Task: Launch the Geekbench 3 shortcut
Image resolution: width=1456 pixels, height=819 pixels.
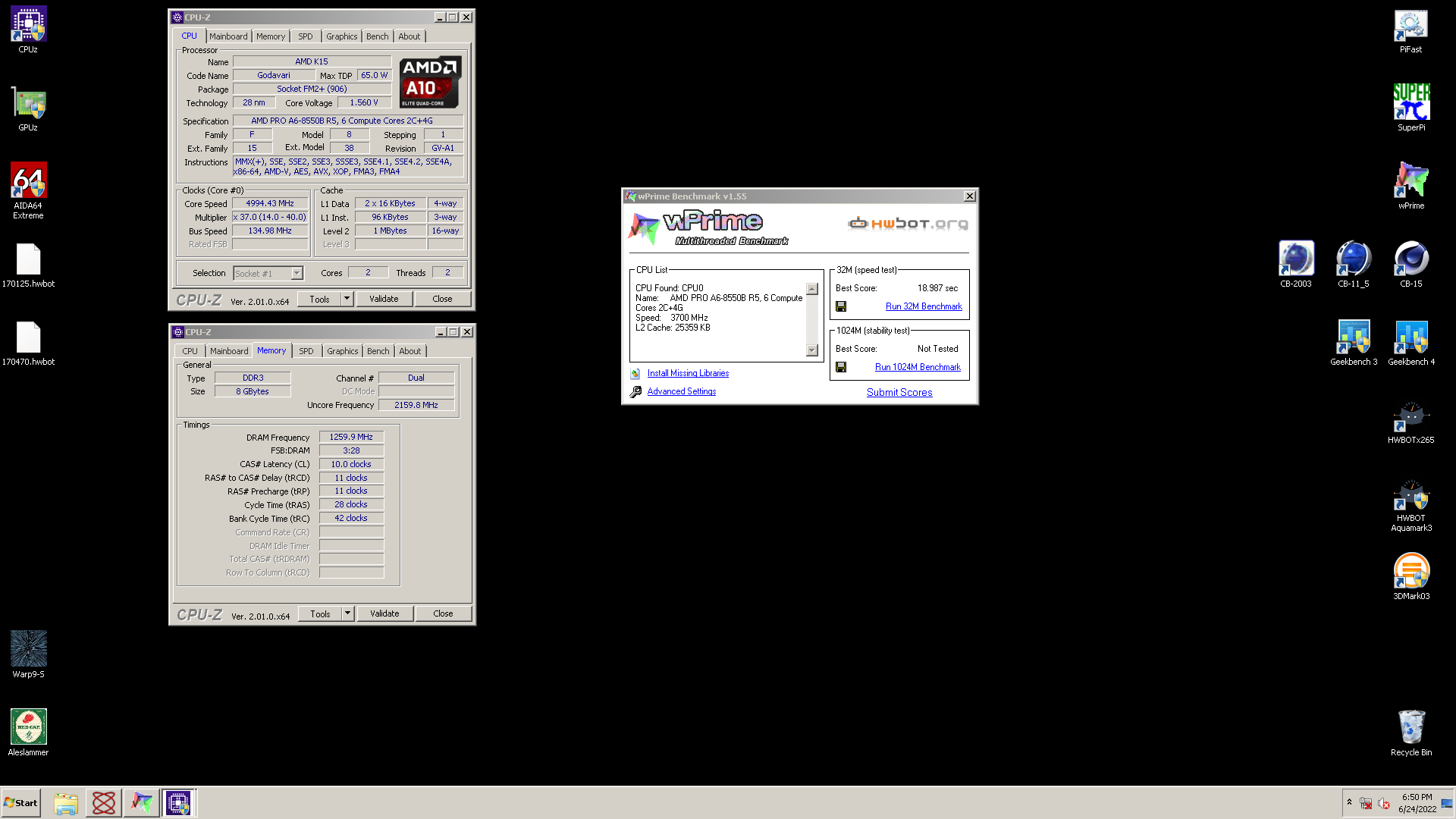Action: click(x=1353, y=343)
